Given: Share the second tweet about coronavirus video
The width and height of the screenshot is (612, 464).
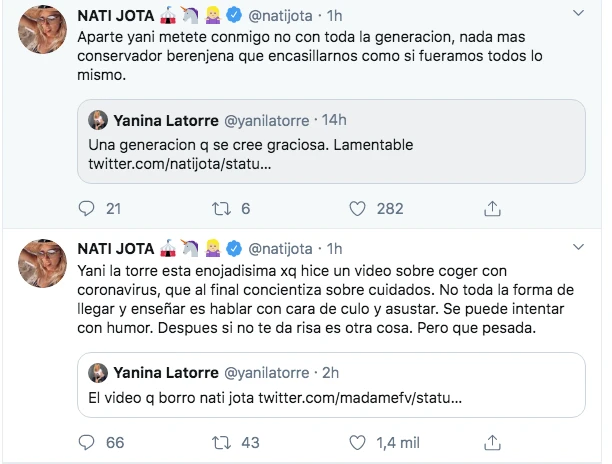Looking at the screenshot, I should pyautogui.click(x=491, y=441).
